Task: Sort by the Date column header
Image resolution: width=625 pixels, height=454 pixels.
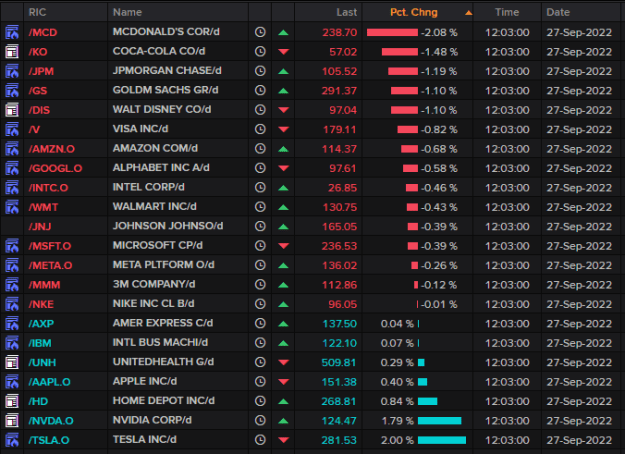Action: tap(558, 12)
